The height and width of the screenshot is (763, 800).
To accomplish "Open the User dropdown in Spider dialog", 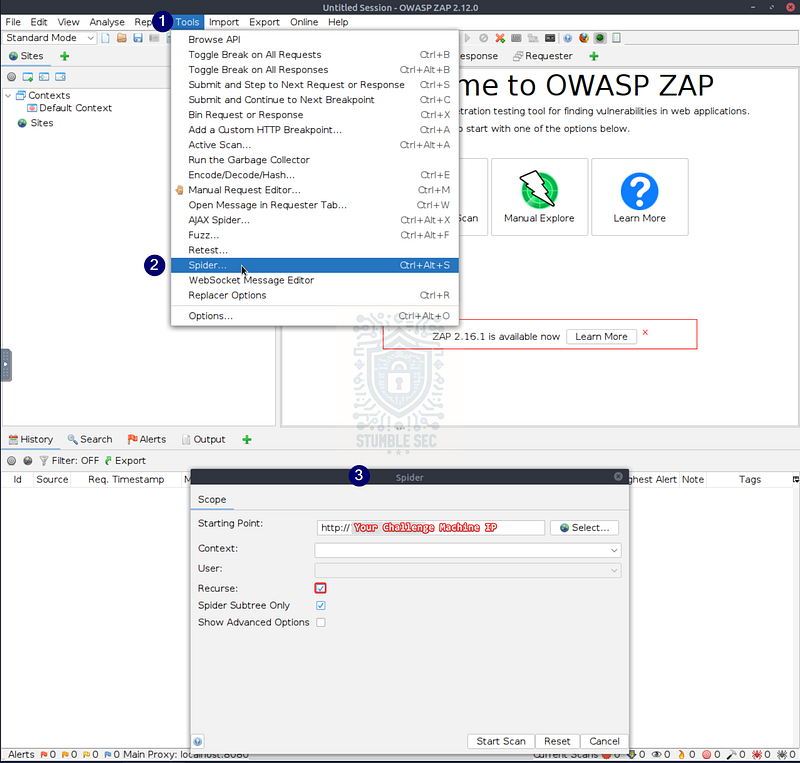I will [468, 570].
